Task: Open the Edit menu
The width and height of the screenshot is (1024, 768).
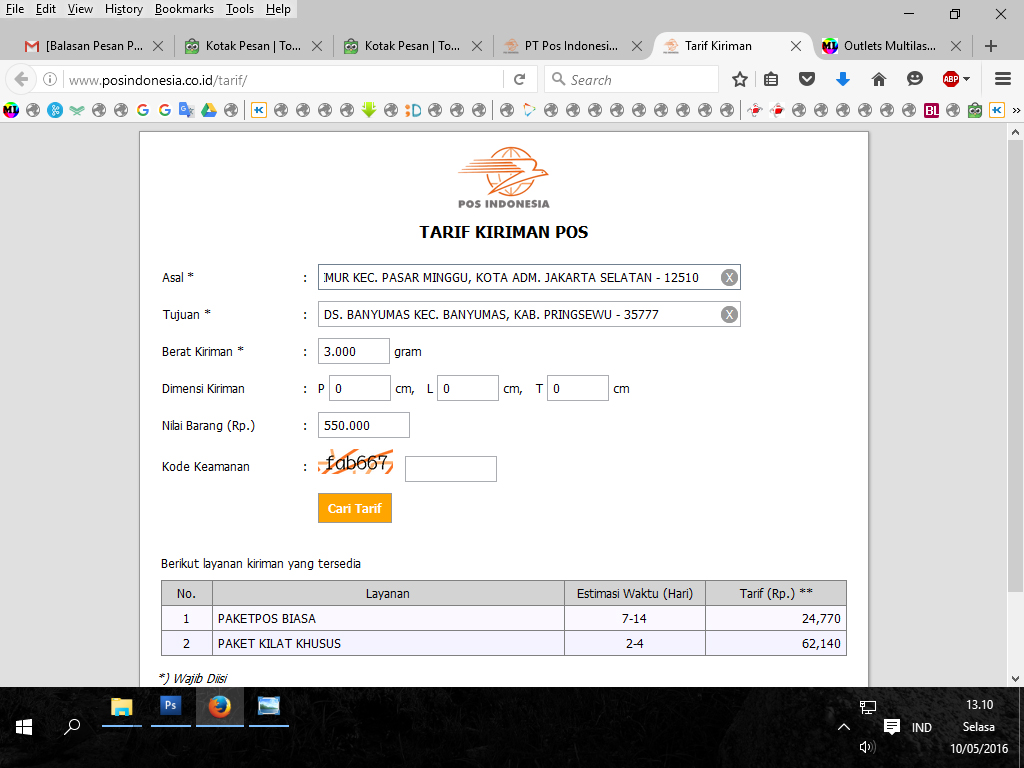Action: tap(46, 8)
